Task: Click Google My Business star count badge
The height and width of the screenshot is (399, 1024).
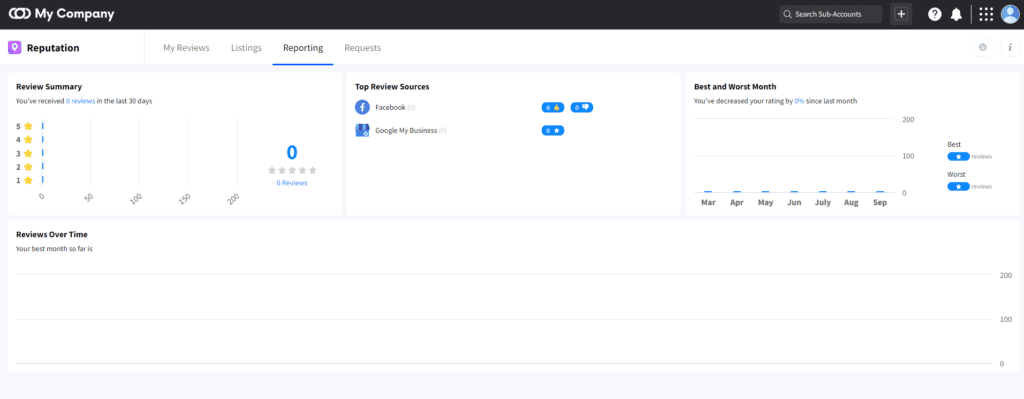Action: pos(552,131)
